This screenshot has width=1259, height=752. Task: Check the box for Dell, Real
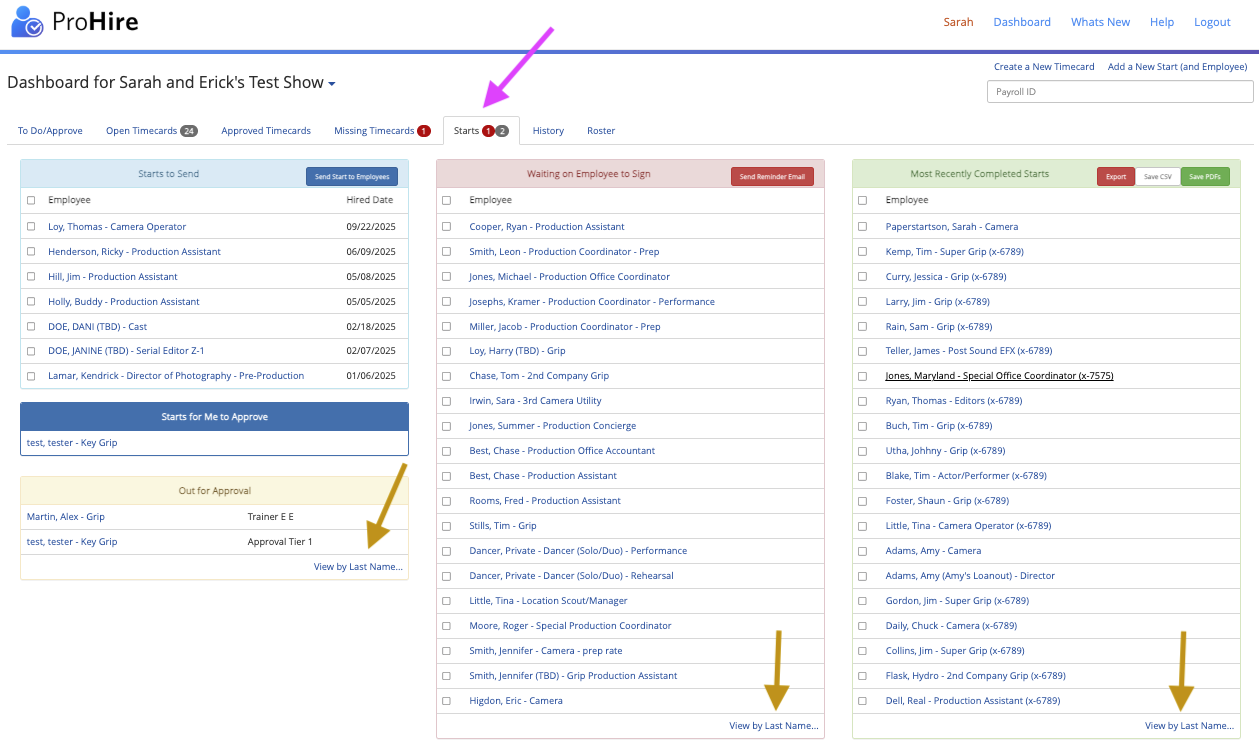tap(863, 701)
